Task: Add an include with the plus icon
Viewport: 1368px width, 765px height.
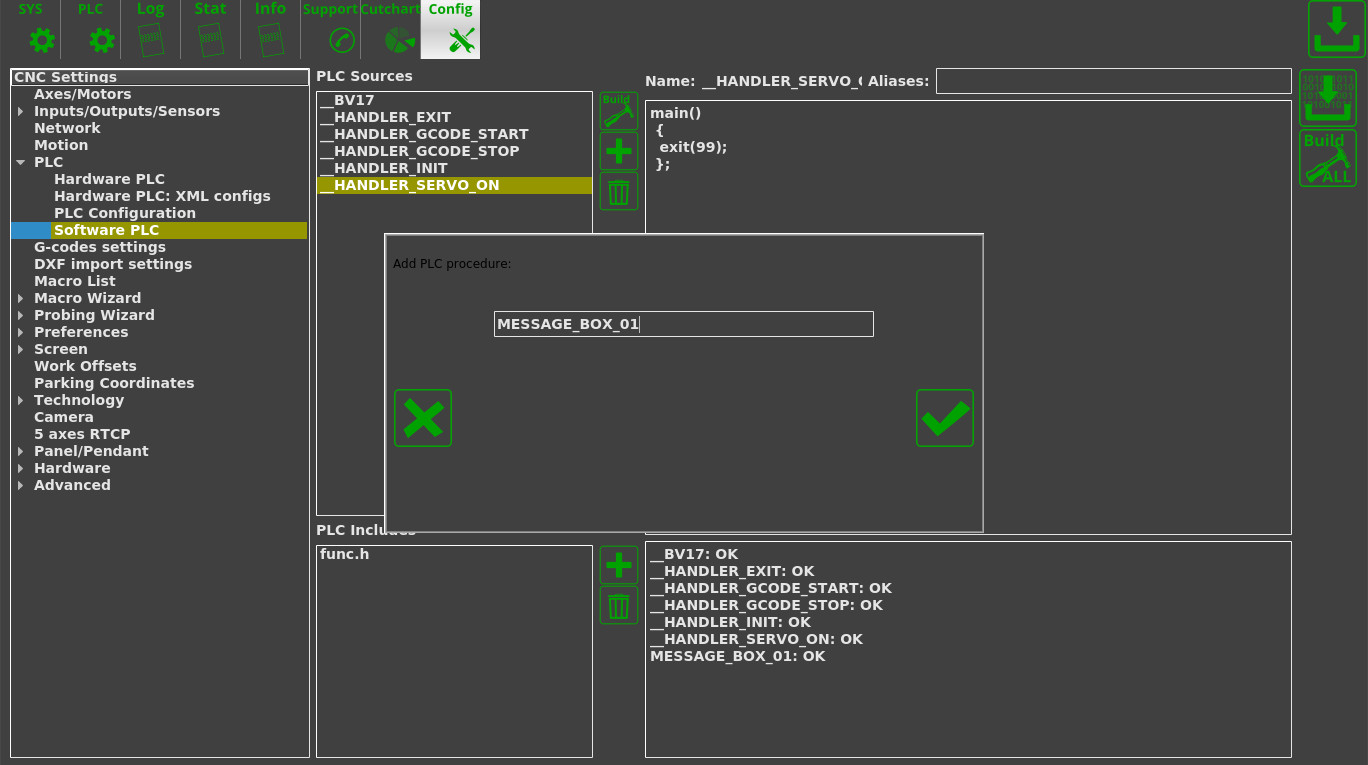Action: (x=618, y=565)
